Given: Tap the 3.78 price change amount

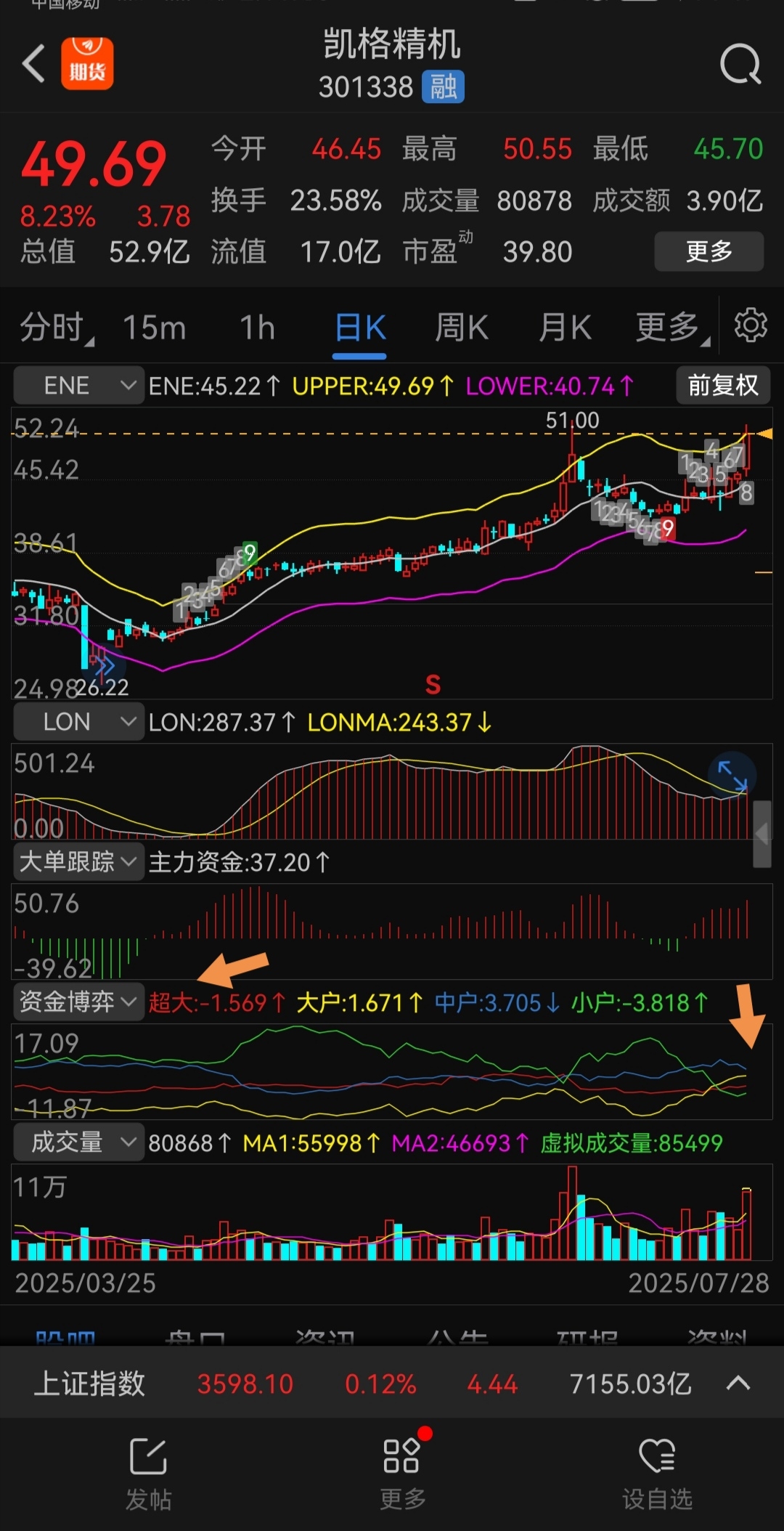Looking at the screenshot, I should coord(164,216).
